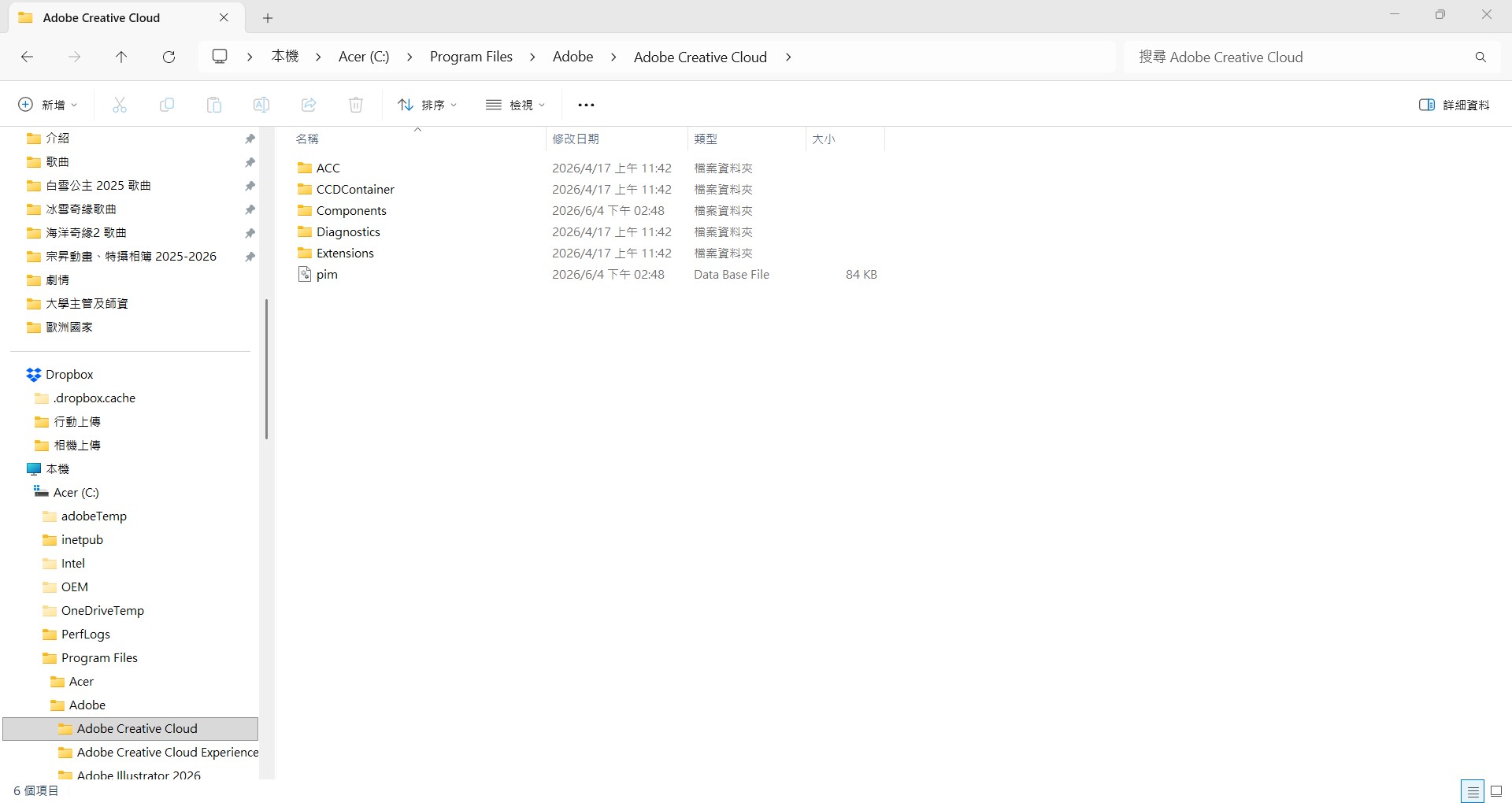
Task: Click the Paste clipboard icon
Action: point(214,105)
